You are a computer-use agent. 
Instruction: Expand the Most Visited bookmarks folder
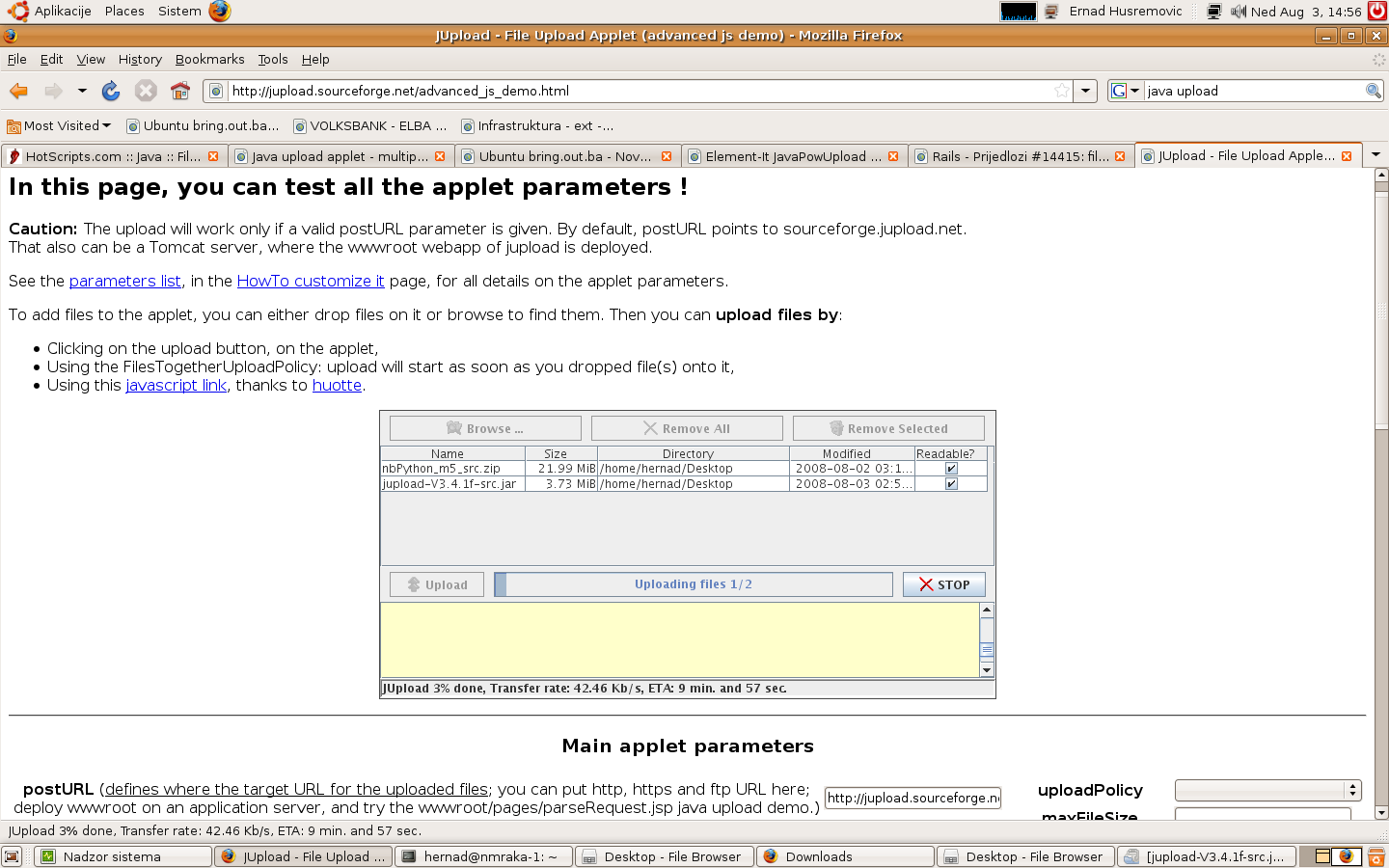59,125
